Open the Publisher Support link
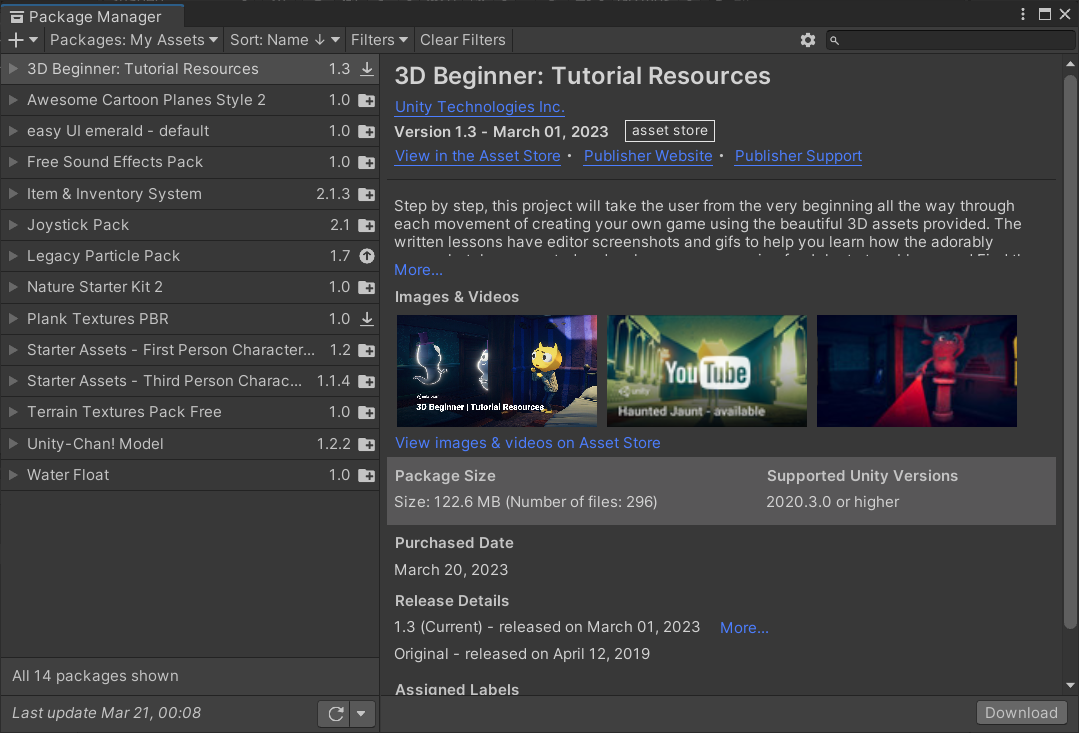1079x733 pixels. pos(798,156)
